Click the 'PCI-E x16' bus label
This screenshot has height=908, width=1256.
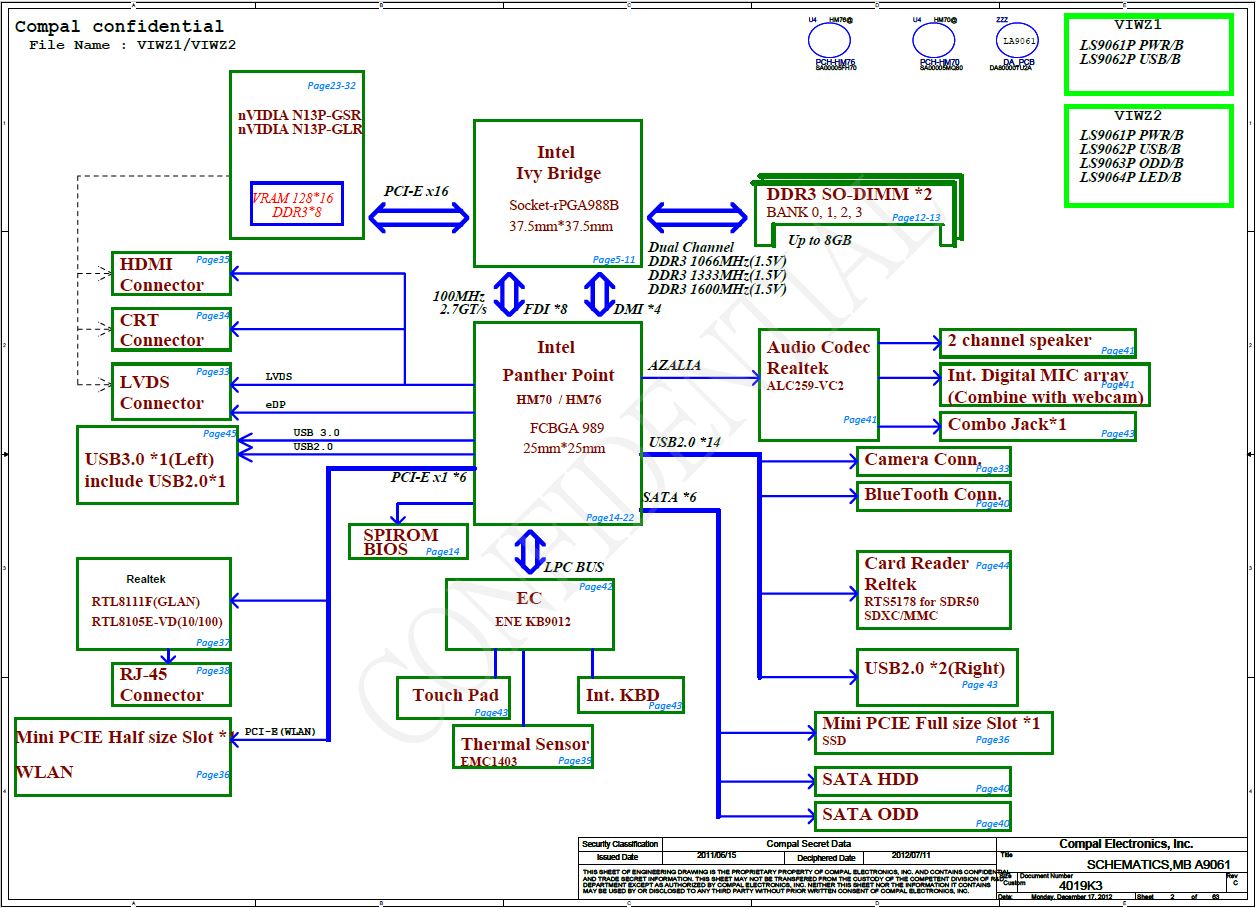417,191
